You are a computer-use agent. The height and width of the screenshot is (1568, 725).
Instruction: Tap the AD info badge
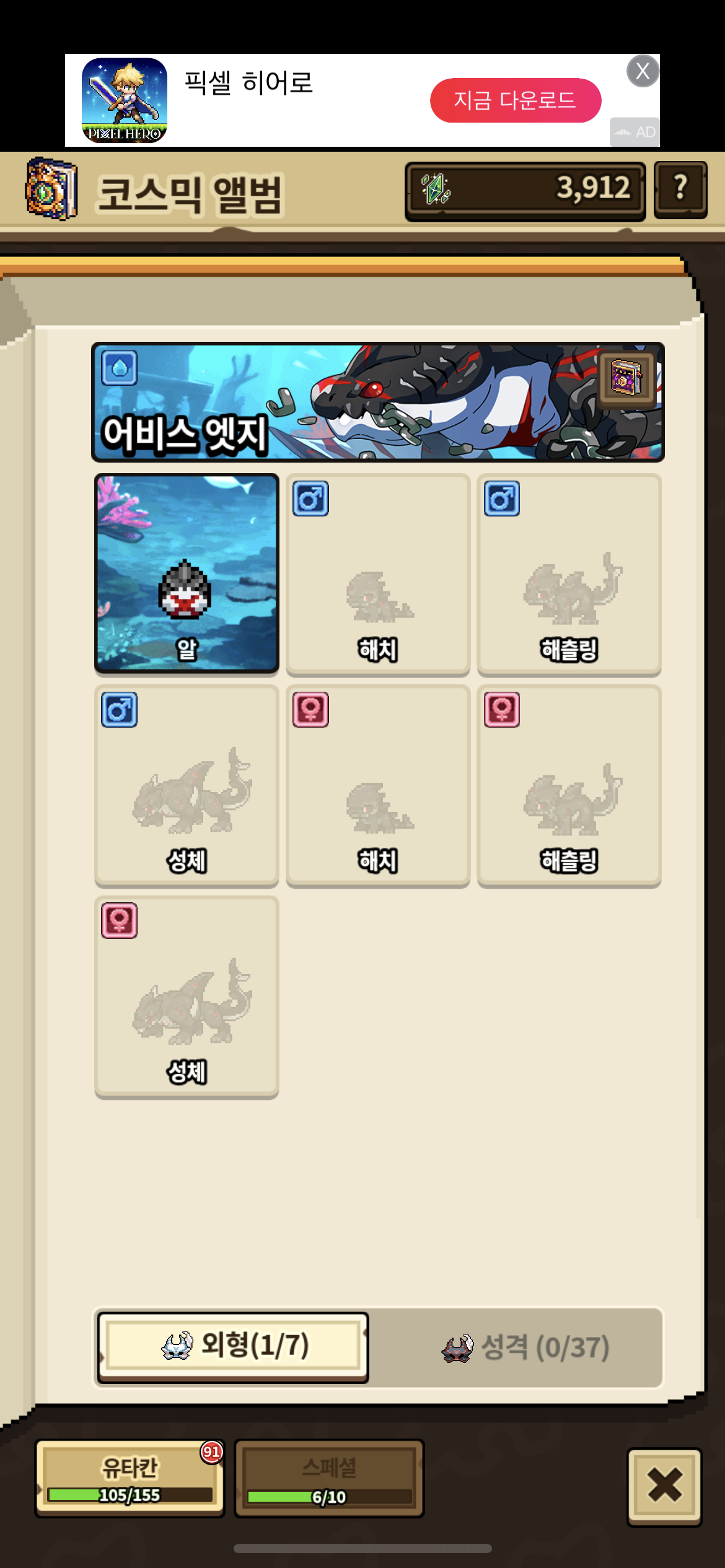click(635, 132)
